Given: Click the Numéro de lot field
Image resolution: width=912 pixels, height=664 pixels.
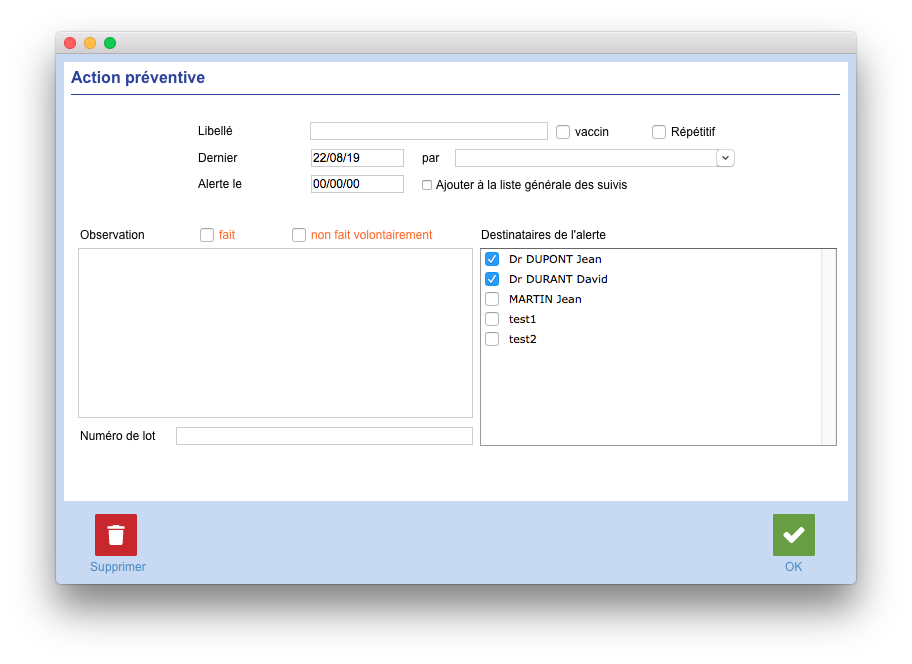Looking at the screenshot, I should coord(324,436).
